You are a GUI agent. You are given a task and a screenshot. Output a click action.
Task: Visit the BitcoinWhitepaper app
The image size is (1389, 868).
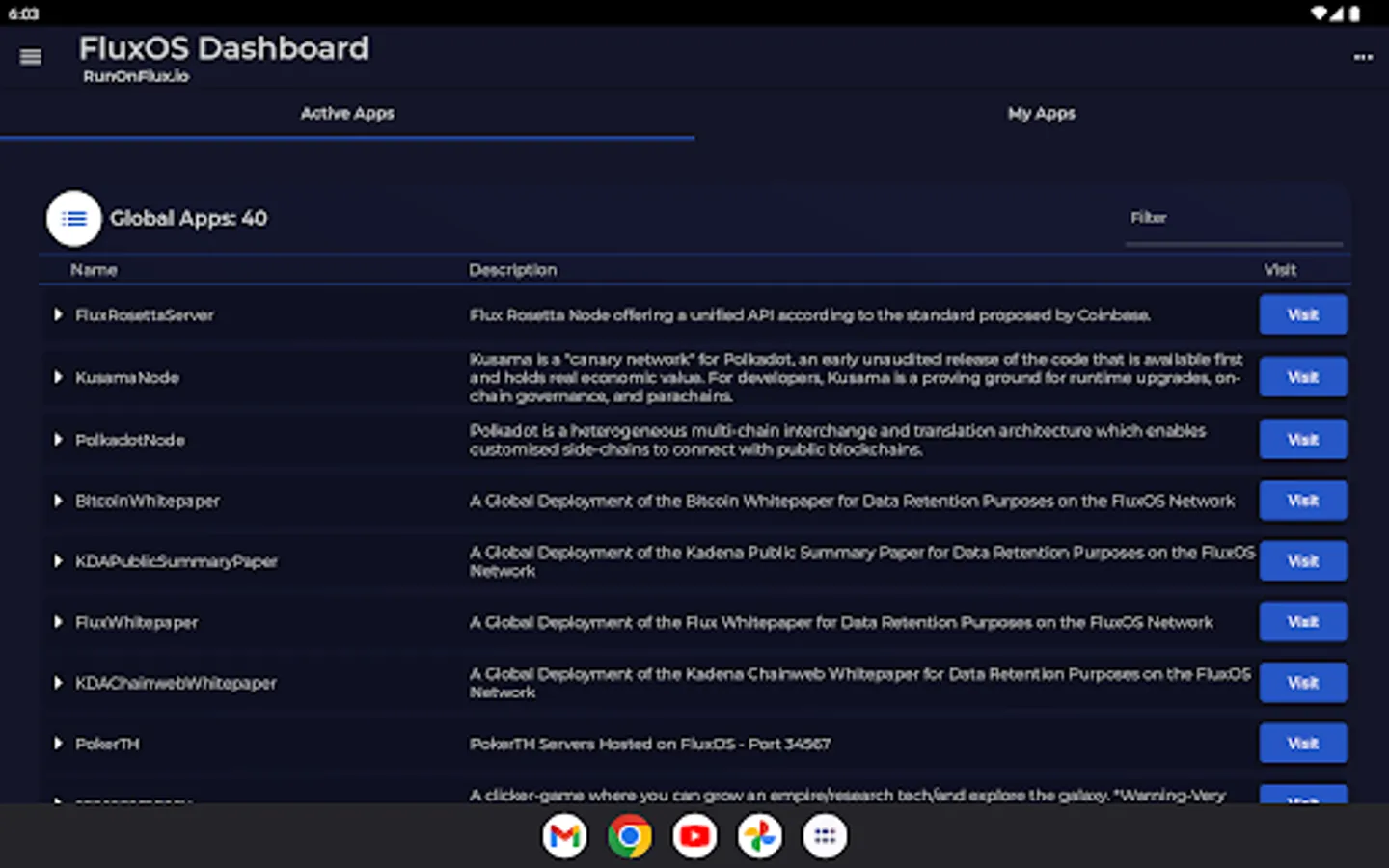[x=1303, y=501]
